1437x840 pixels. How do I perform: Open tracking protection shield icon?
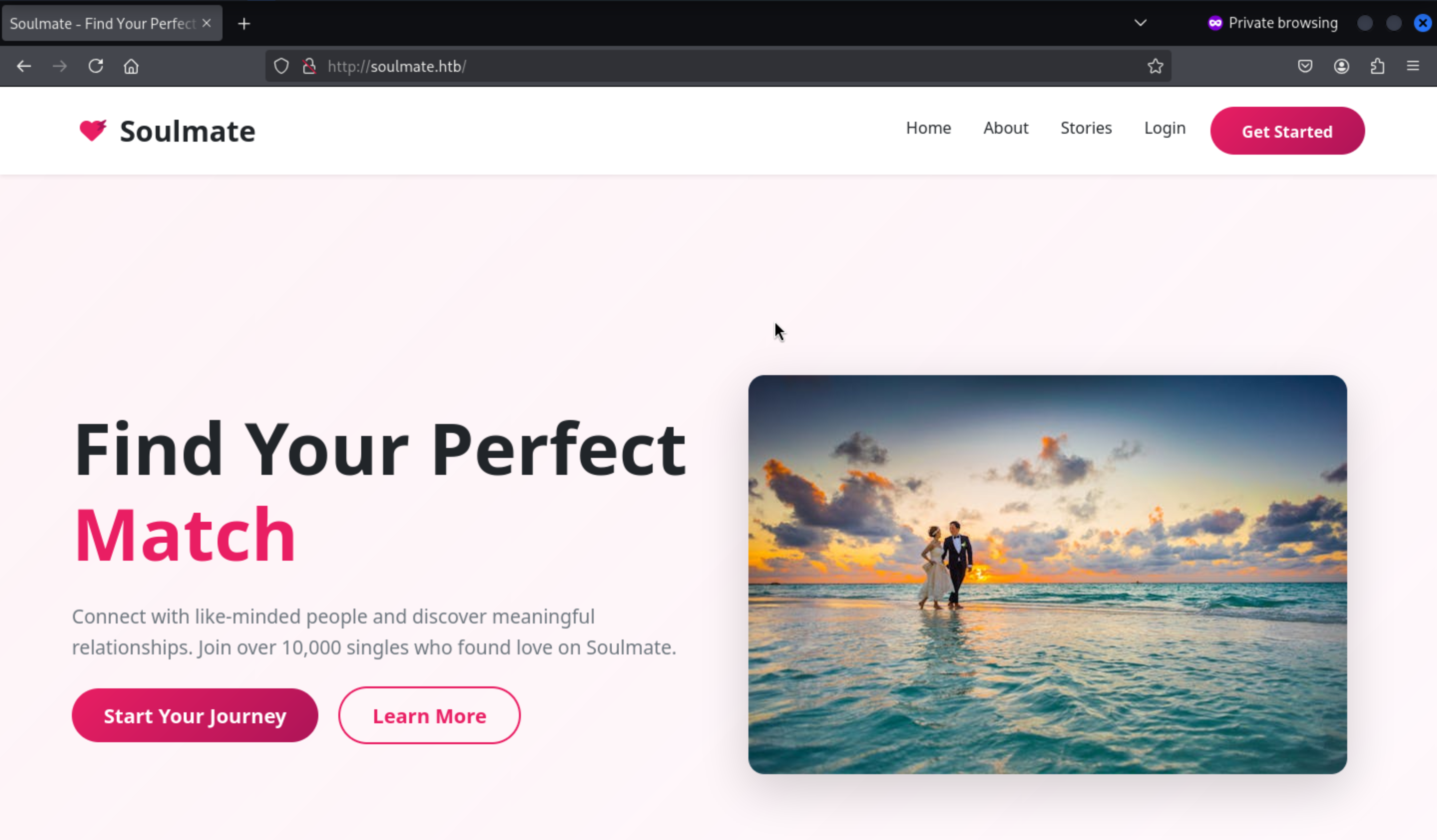281,66
